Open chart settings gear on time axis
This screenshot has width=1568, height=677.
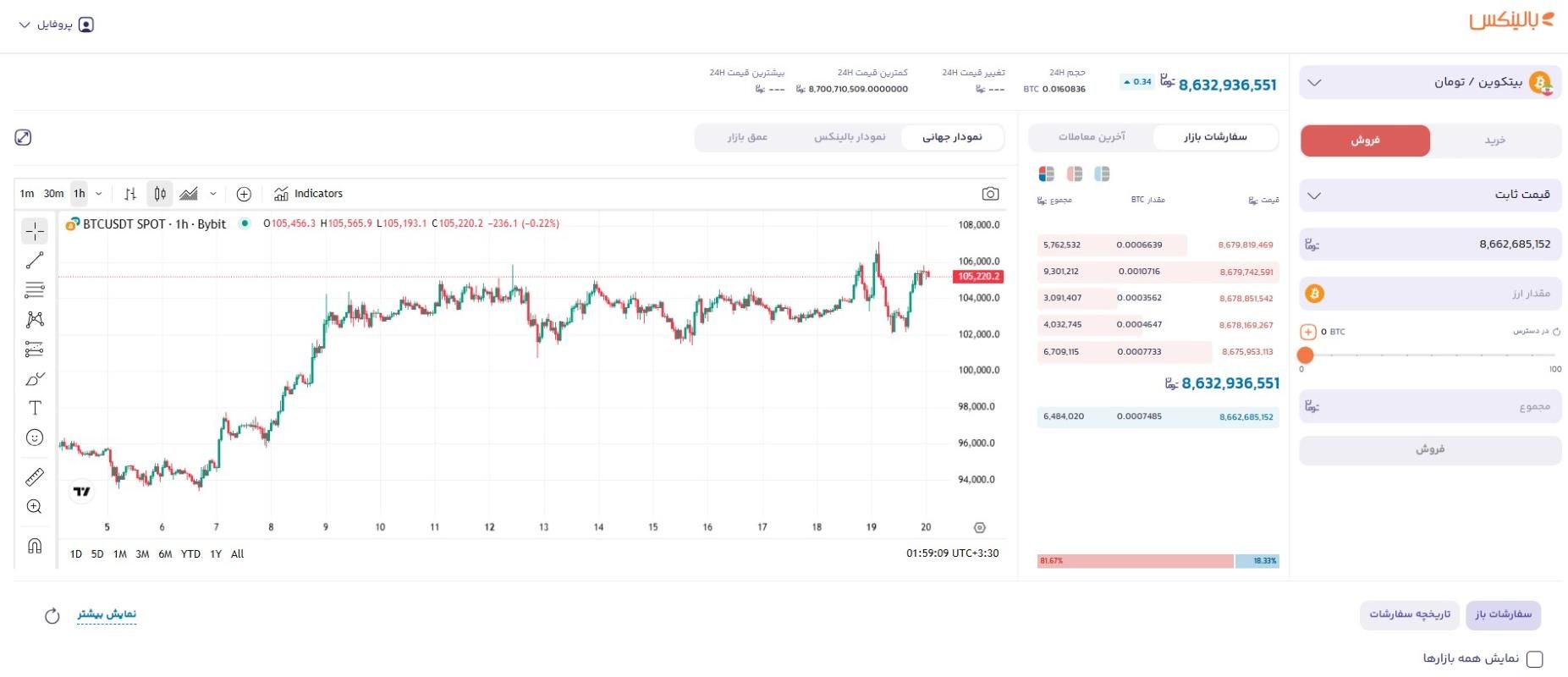point(980,527)
